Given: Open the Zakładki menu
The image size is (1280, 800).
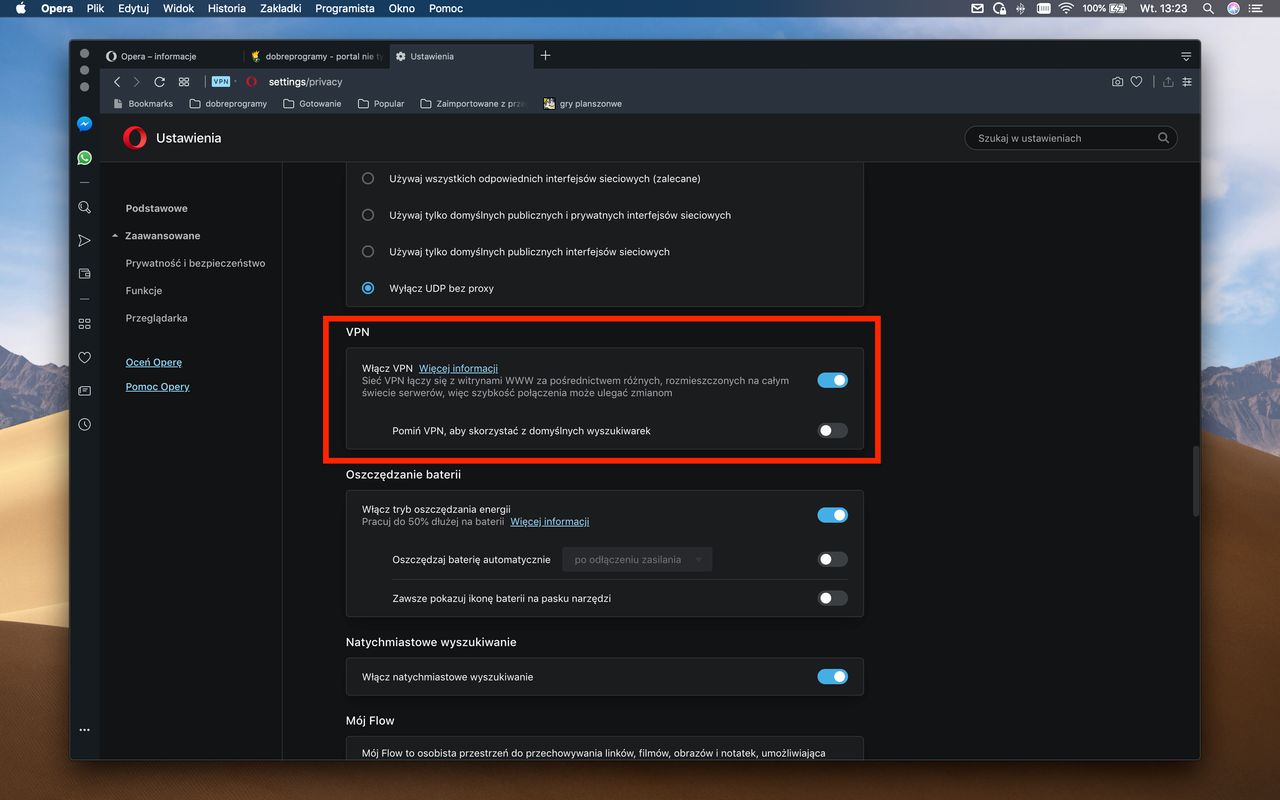Looking at the screenshot, I should [280, 8].
